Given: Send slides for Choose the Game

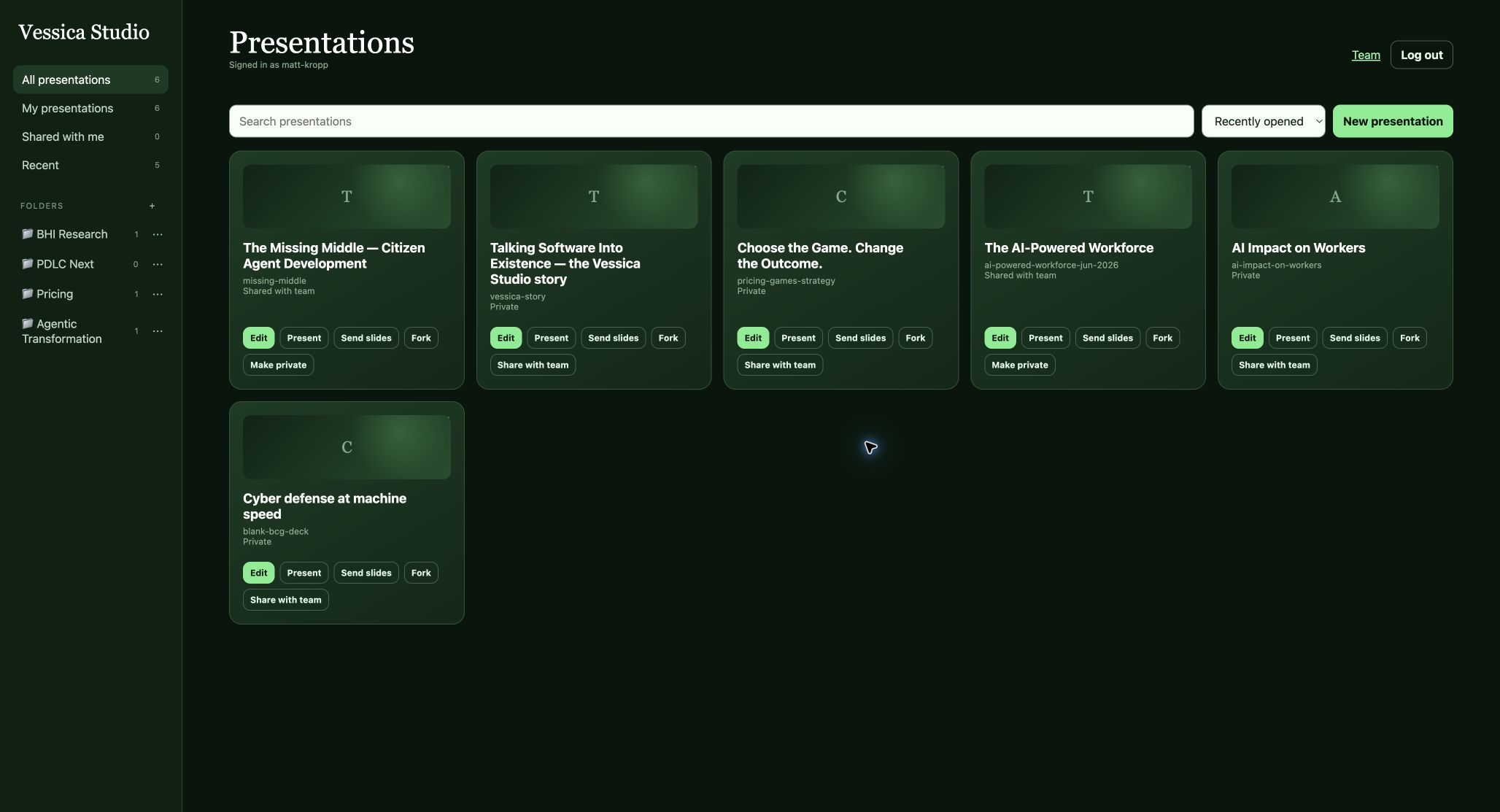Looking at the screenshot, I should [x=861, y=338].
